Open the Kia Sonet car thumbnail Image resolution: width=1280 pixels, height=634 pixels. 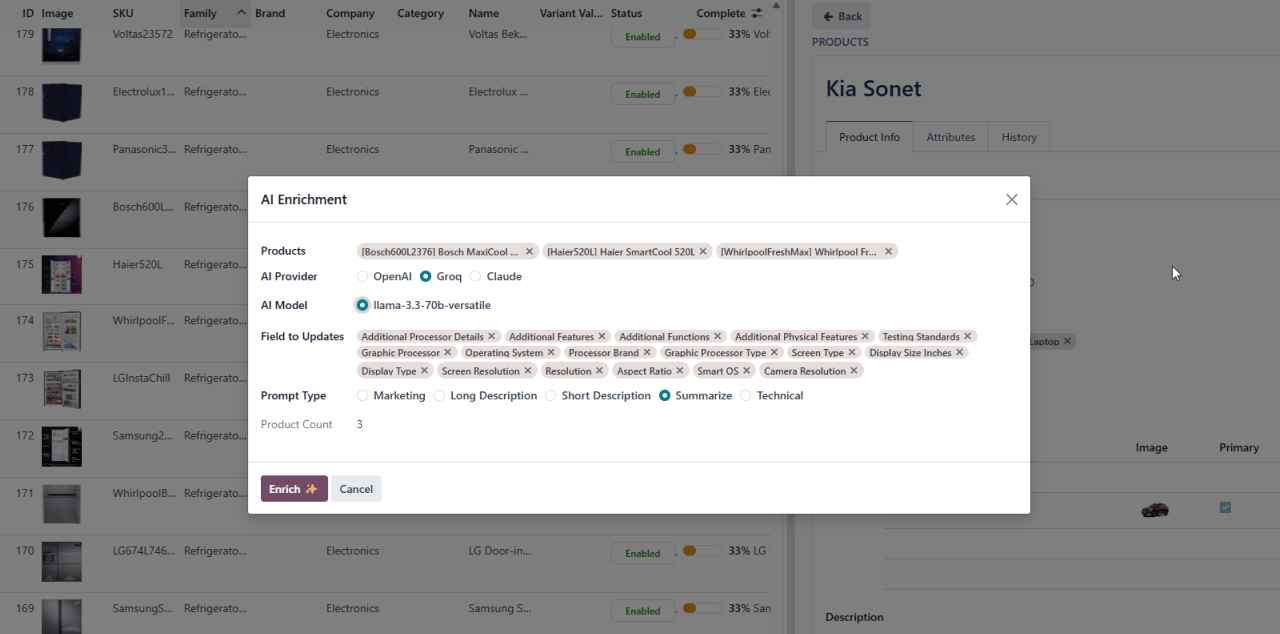(1154, 509)
